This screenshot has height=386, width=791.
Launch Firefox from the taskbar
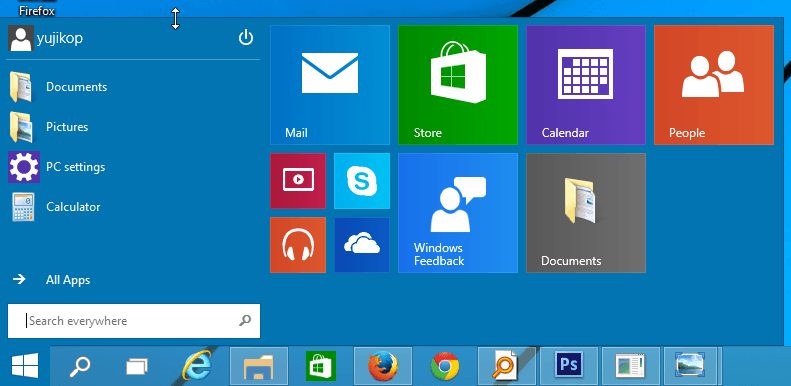coord(383,366)
